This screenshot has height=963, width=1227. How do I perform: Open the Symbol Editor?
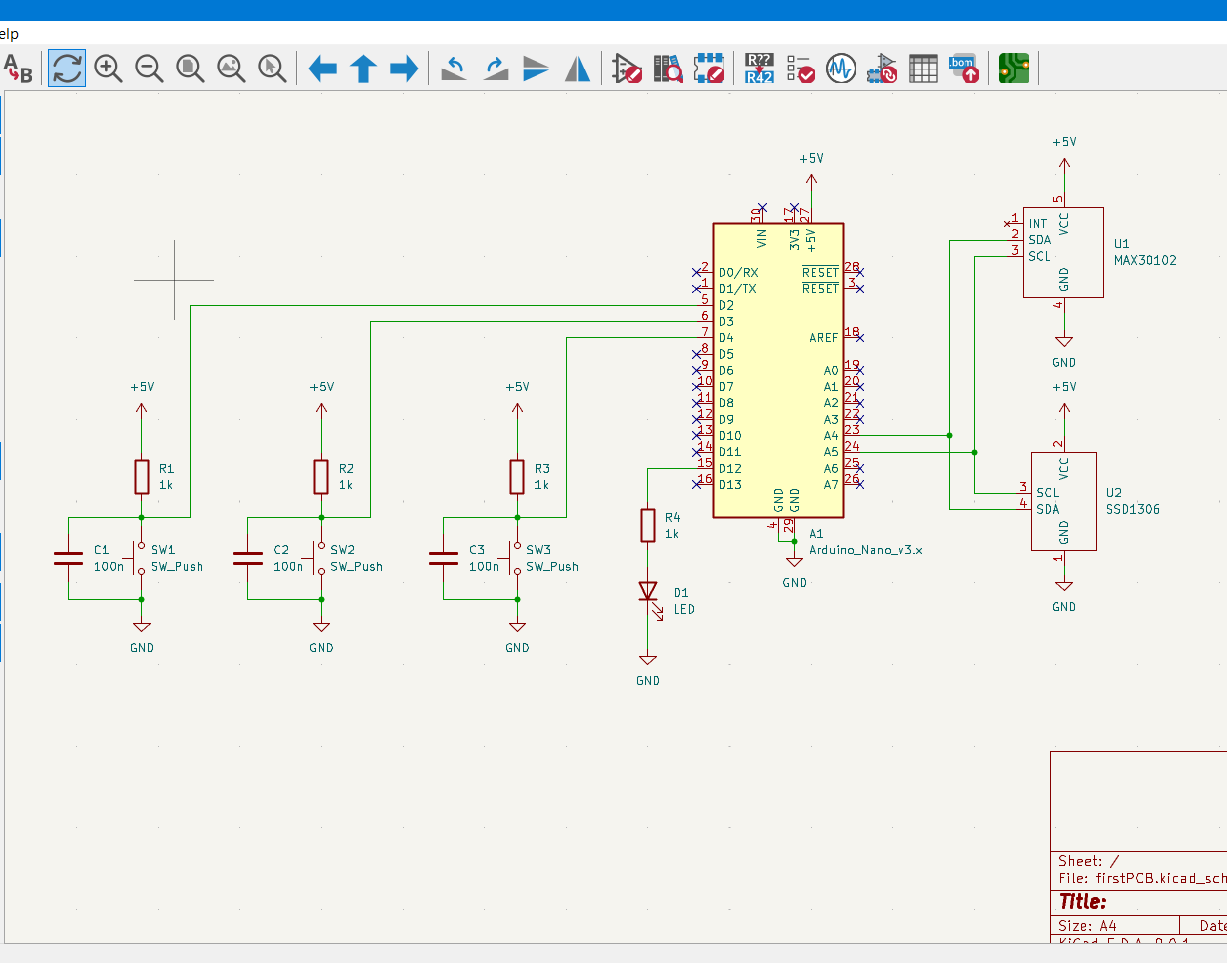click(627, 69)
